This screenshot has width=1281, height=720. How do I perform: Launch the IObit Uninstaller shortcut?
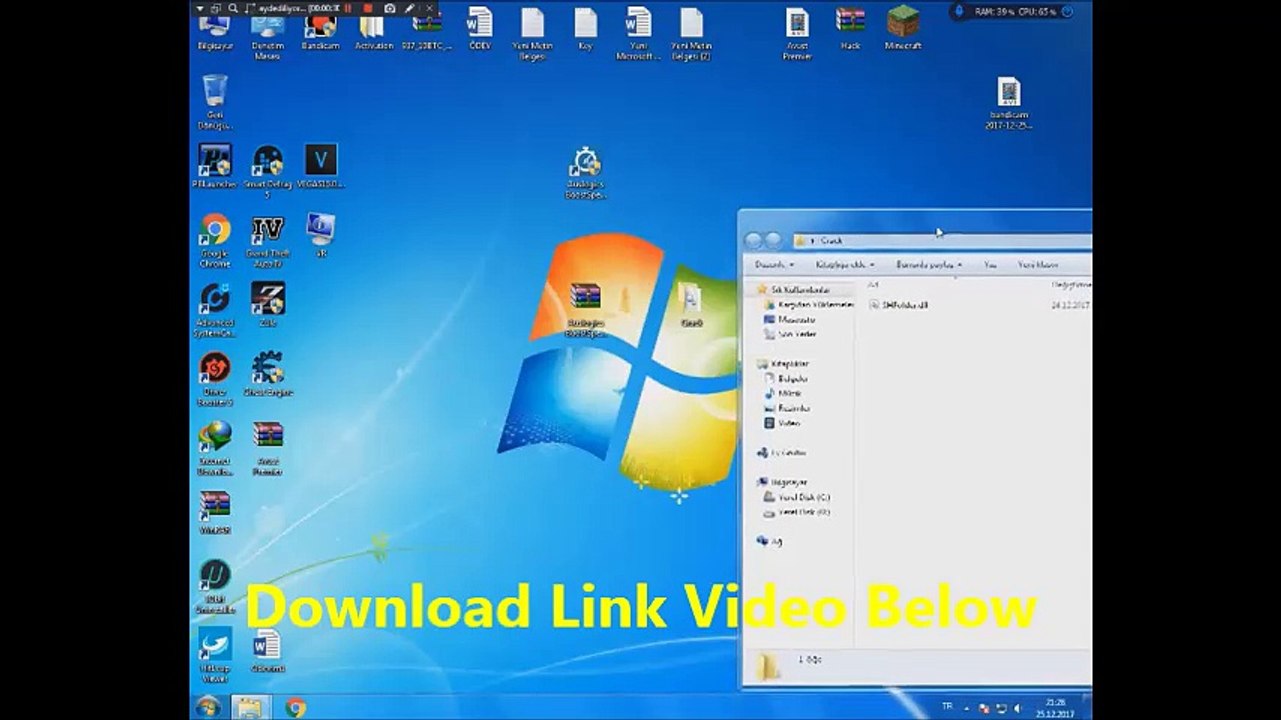coord(214,586)
